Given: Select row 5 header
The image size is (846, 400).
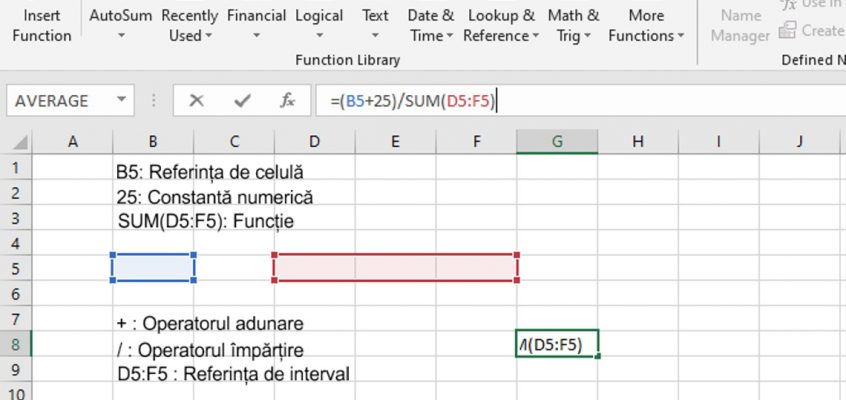Looking at the screenshot, I should pos(16,268).
